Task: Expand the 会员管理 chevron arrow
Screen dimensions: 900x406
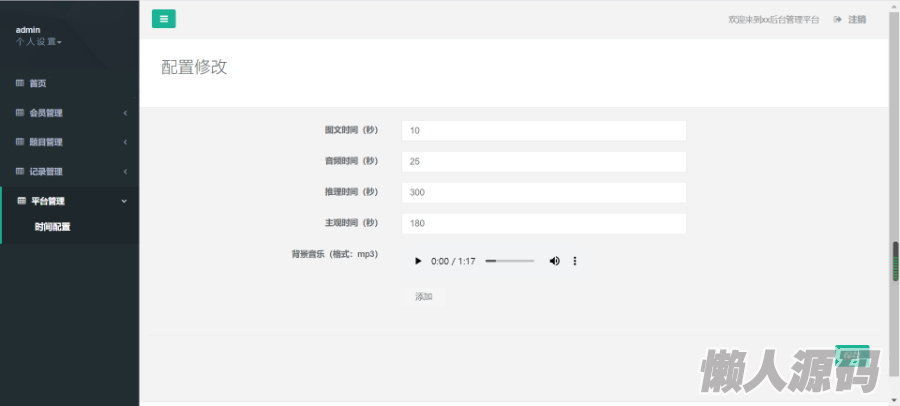Action: pyautogui.click(x=125, y=113)
